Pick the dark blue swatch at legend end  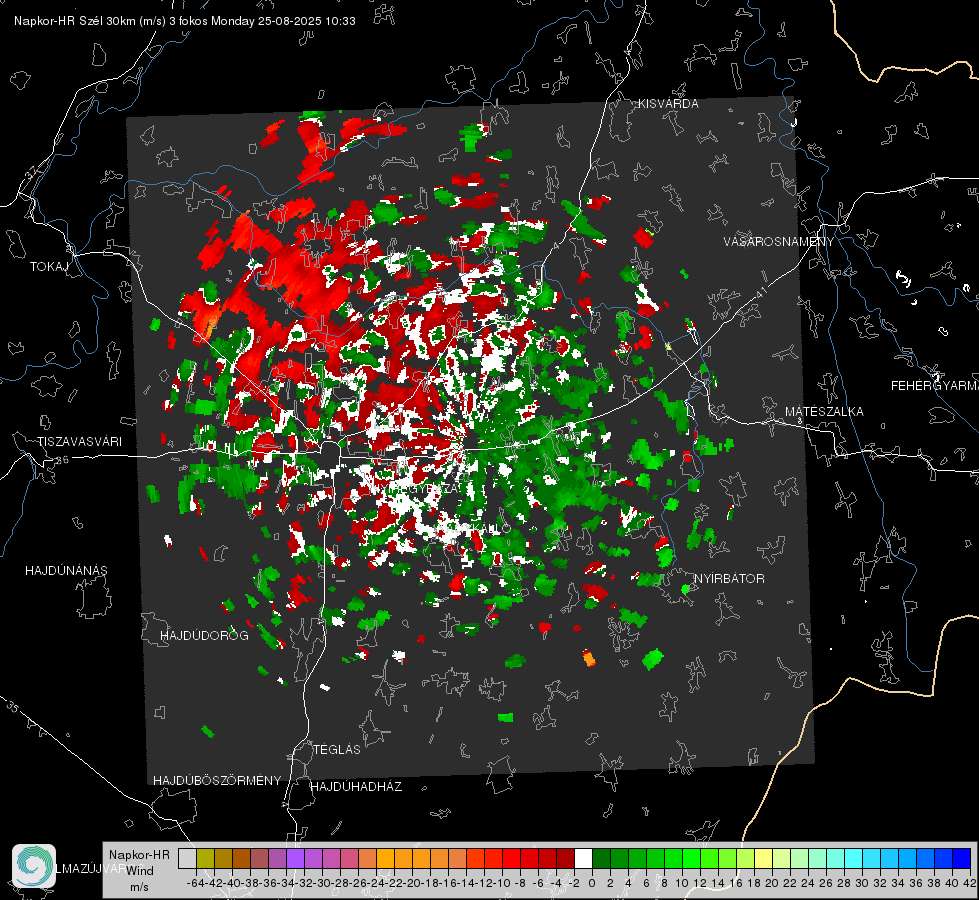(x=962, y=858)
